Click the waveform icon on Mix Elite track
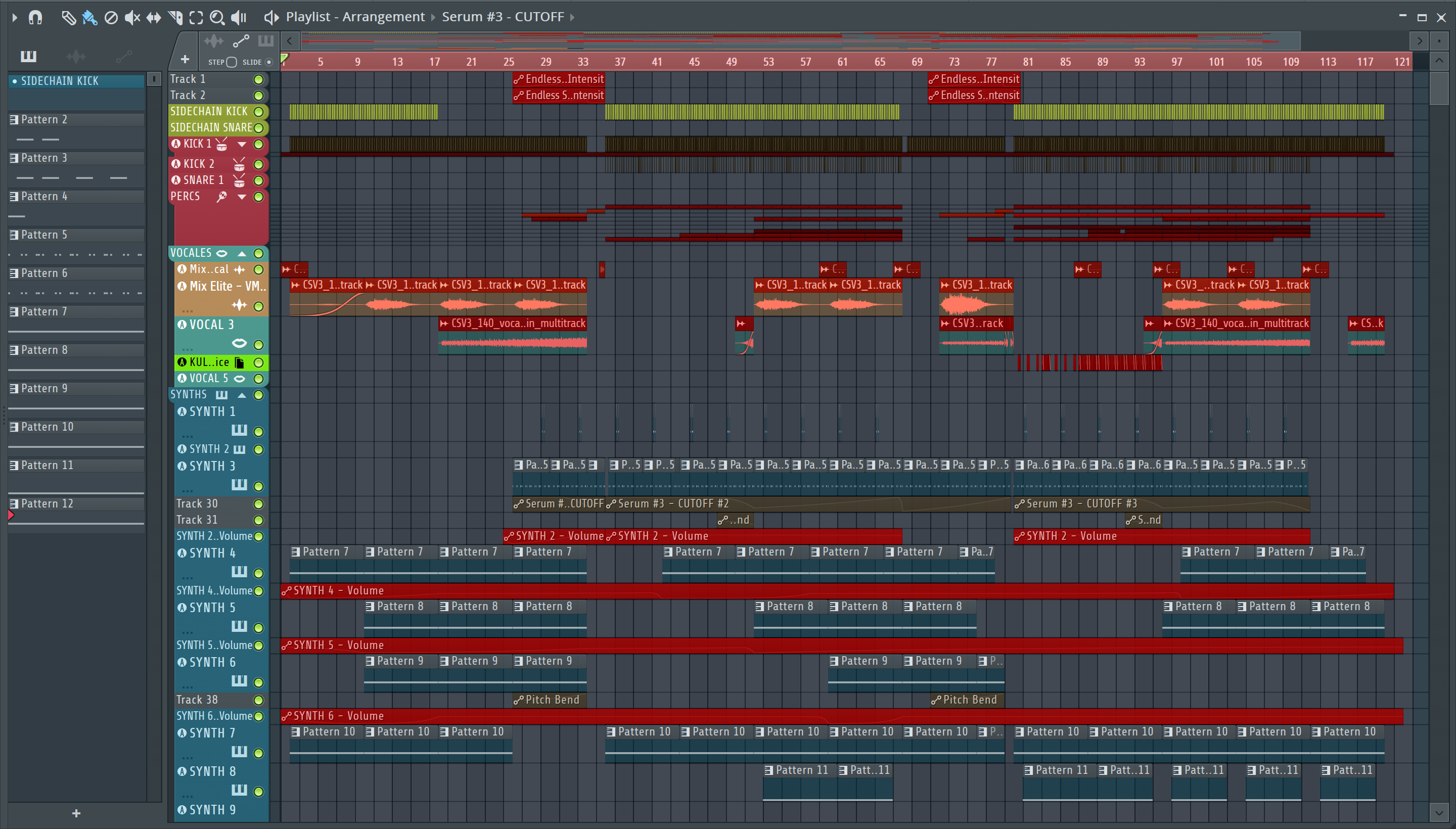The width and height of the screenshot is (1456, 829). [x=239, y=305]
